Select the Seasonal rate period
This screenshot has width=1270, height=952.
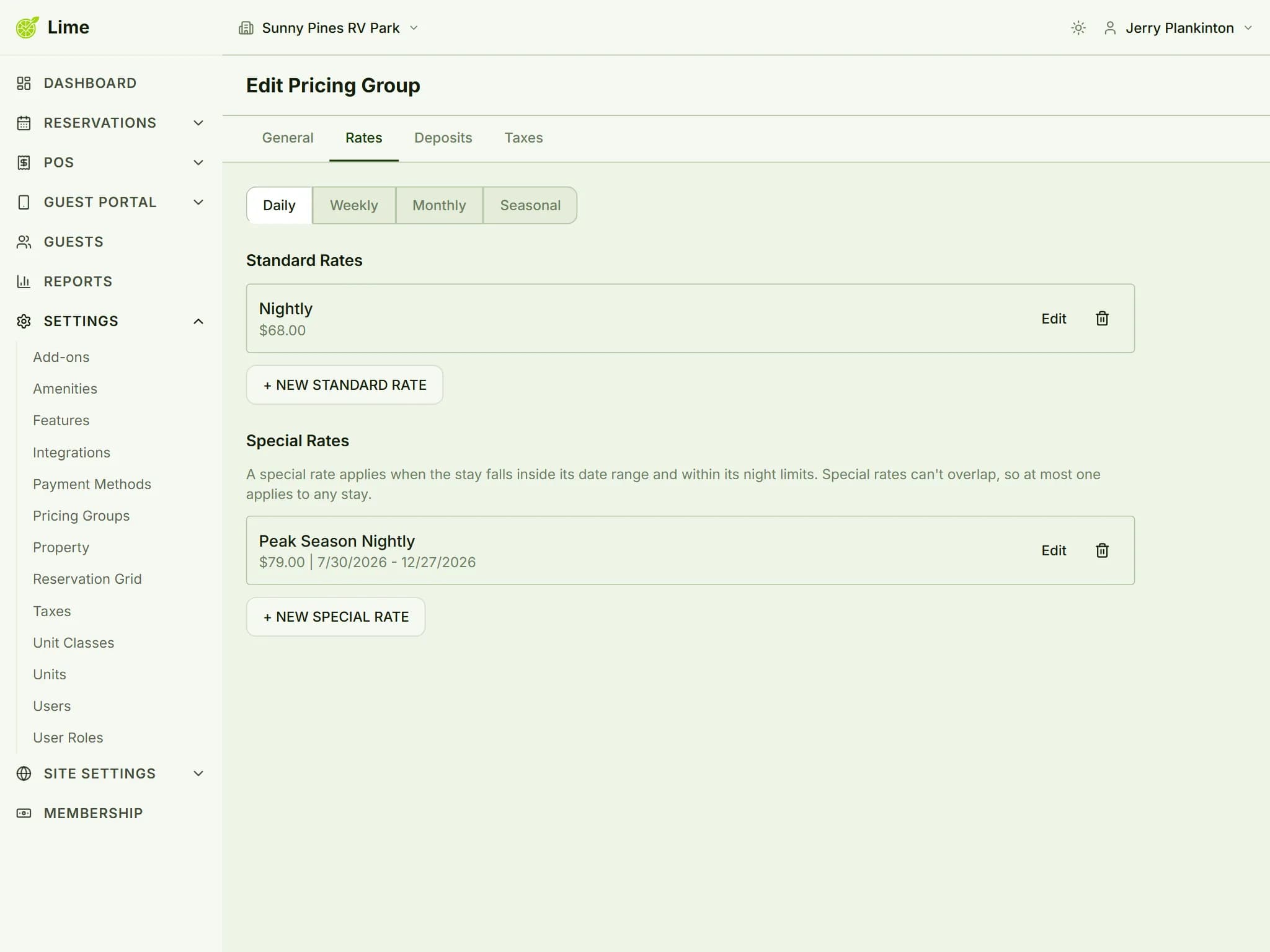click(530, 205)
